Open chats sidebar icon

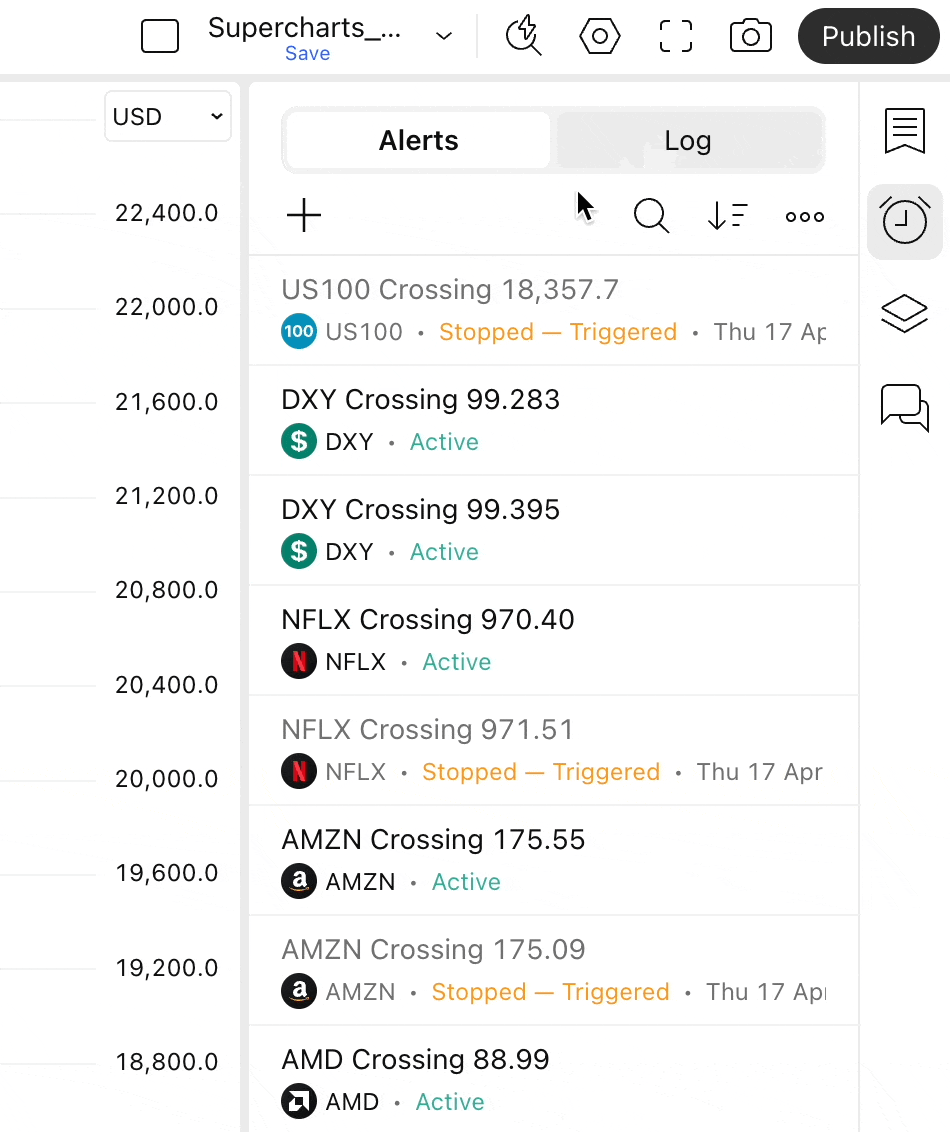[905, 408]
